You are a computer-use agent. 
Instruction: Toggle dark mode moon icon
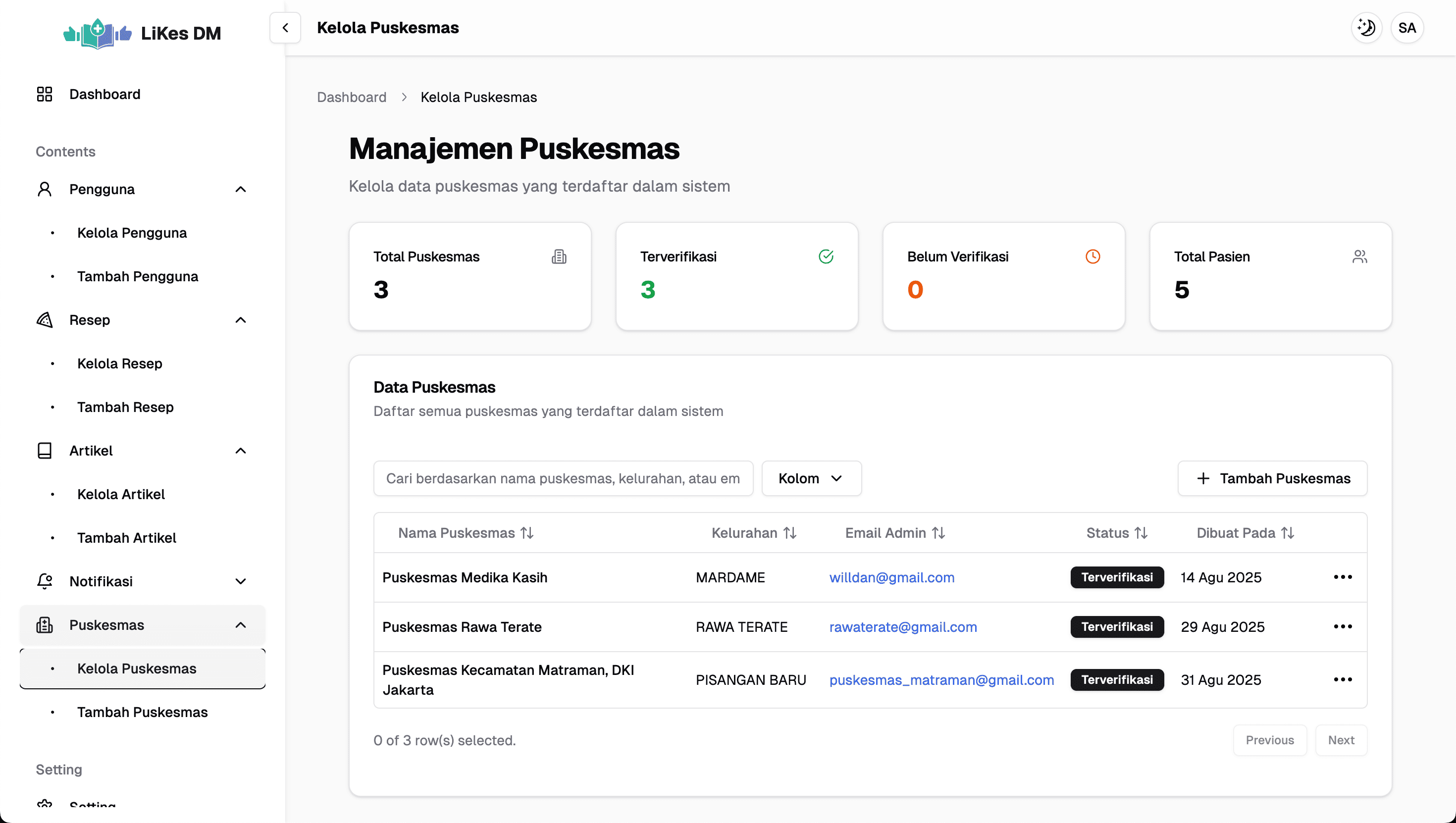click(1366, 28)
